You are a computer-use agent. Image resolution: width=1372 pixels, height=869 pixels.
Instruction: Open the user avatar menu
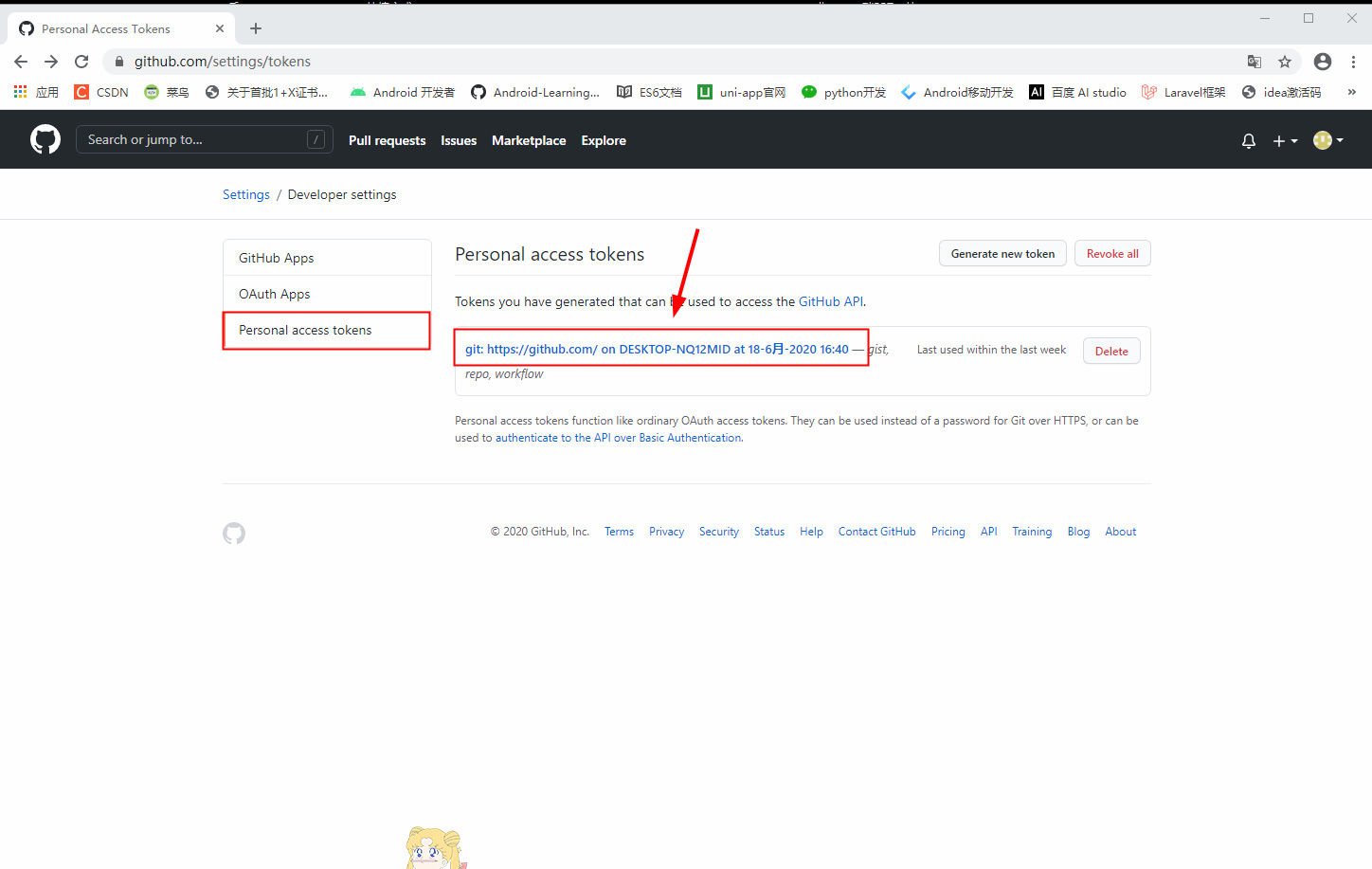pos(1328,140)
